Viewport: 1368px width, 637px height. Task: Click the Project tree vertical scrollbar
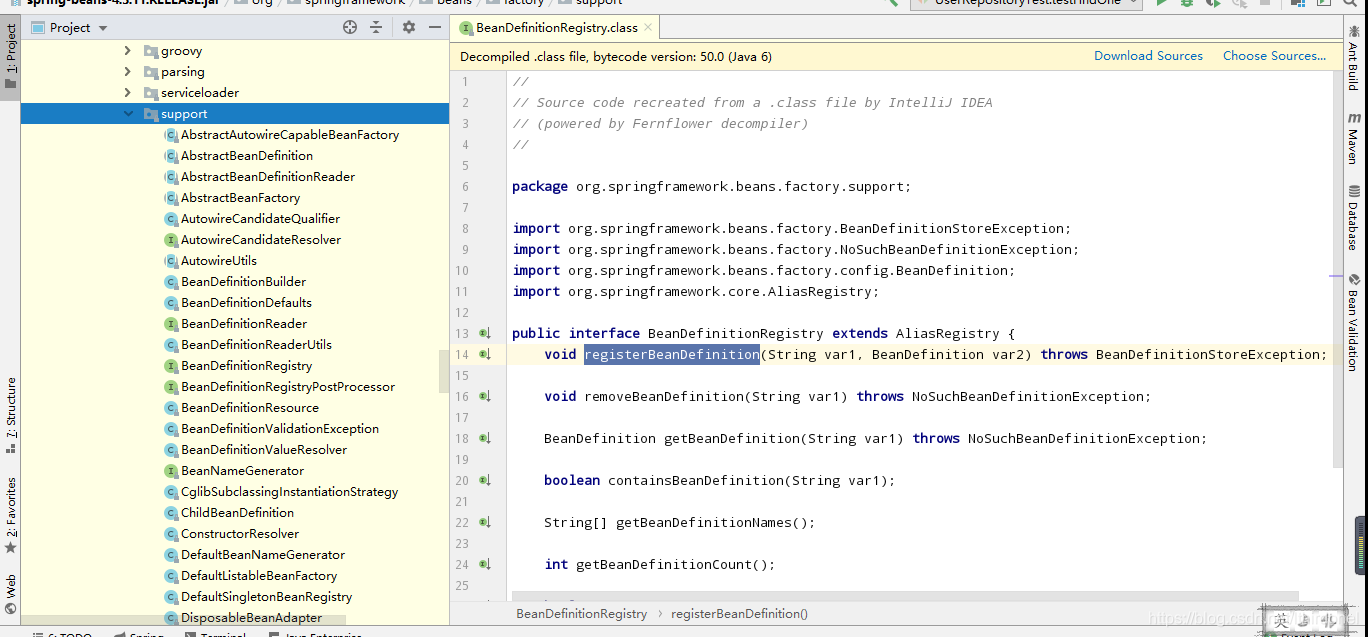click(x=444, y=371)
